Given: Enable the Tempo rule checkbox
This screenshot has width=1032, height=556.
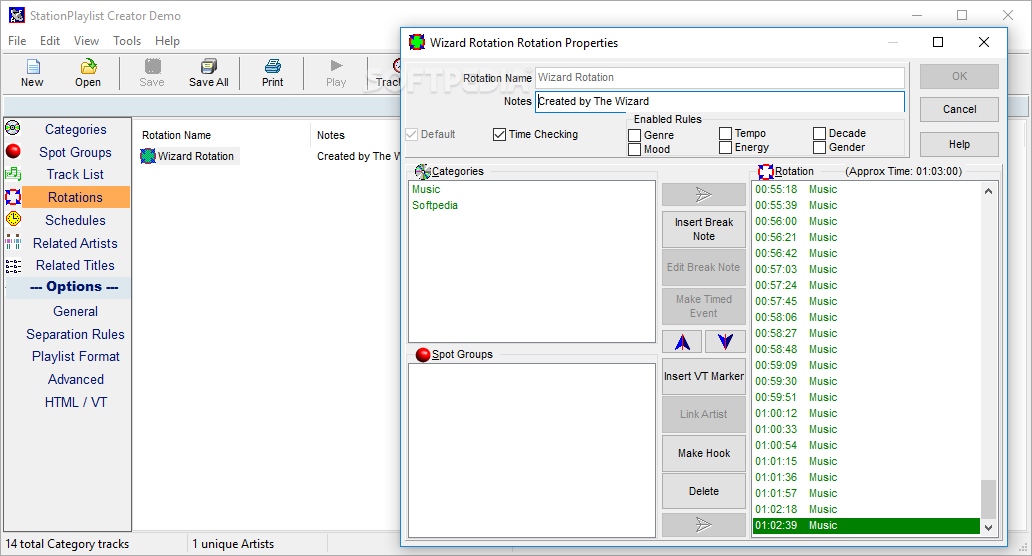Looking at the screenshot, I should coord(725,133).
